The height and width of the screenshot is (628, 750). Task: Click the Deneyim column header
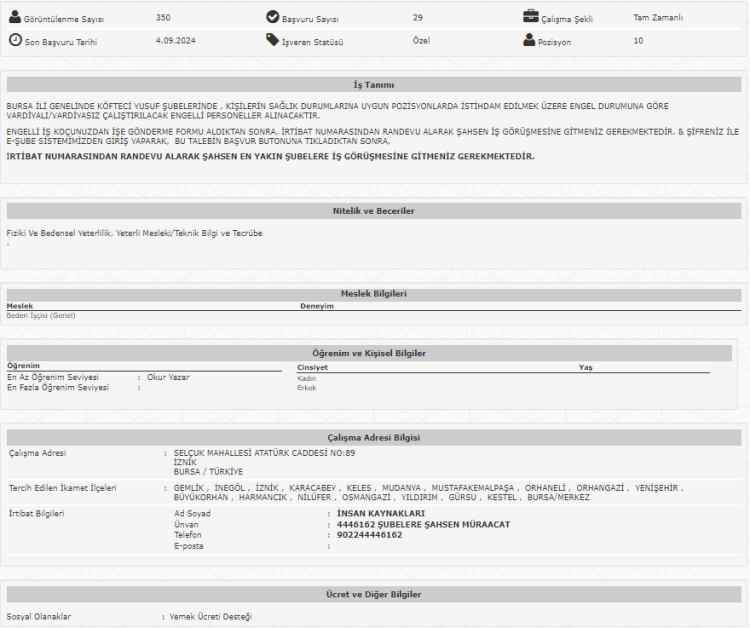pos(316,306)
